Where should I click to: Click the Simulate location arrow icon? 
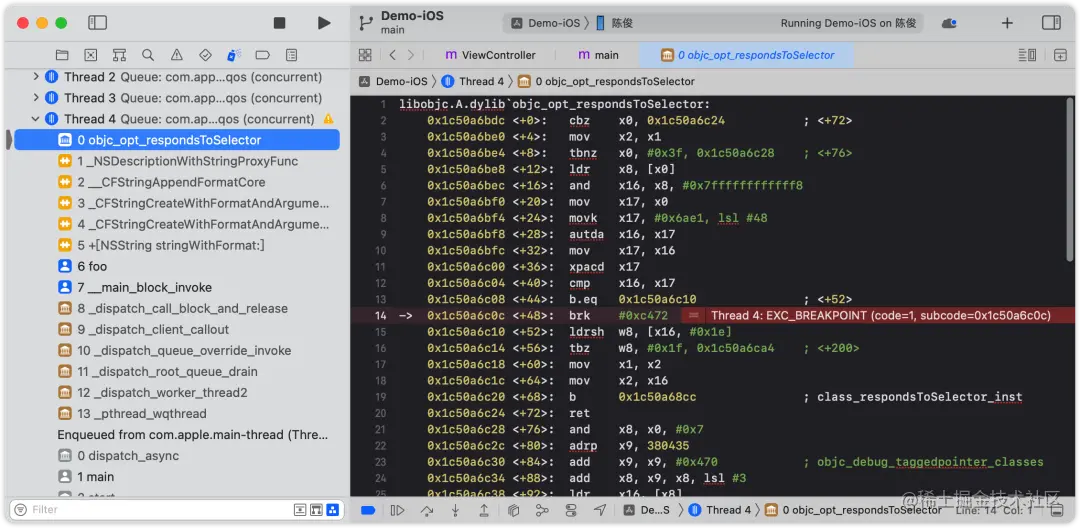[600, 510]
